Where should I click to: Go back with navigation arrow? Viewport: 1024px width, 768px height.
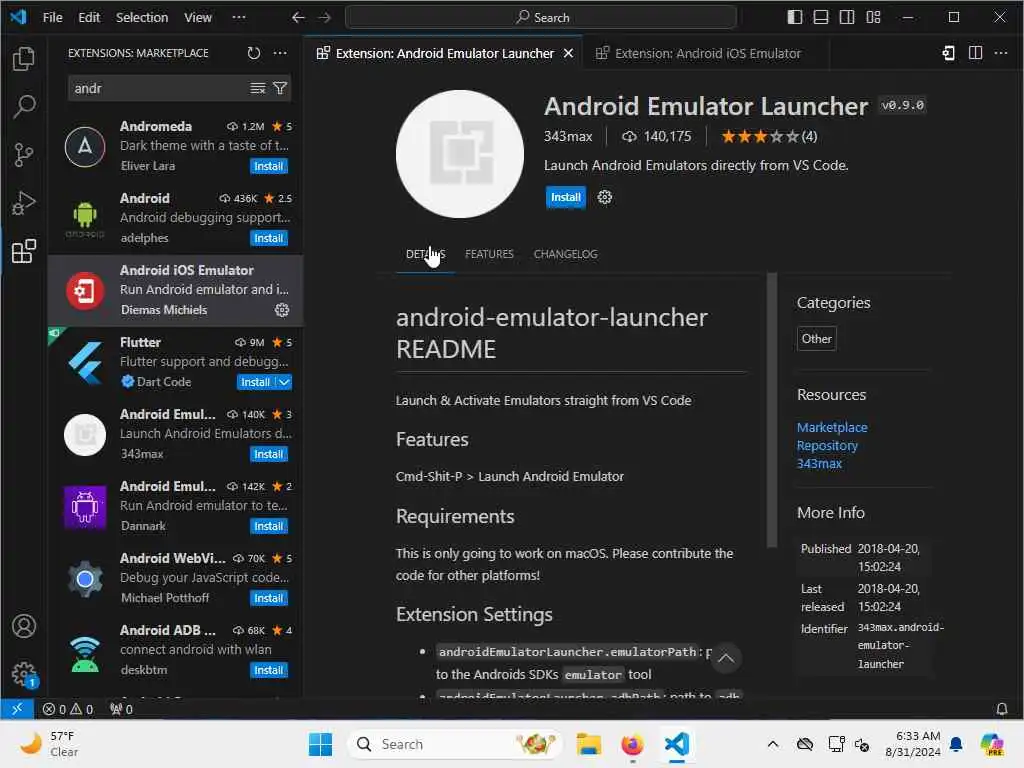click(x=298, y=18)
